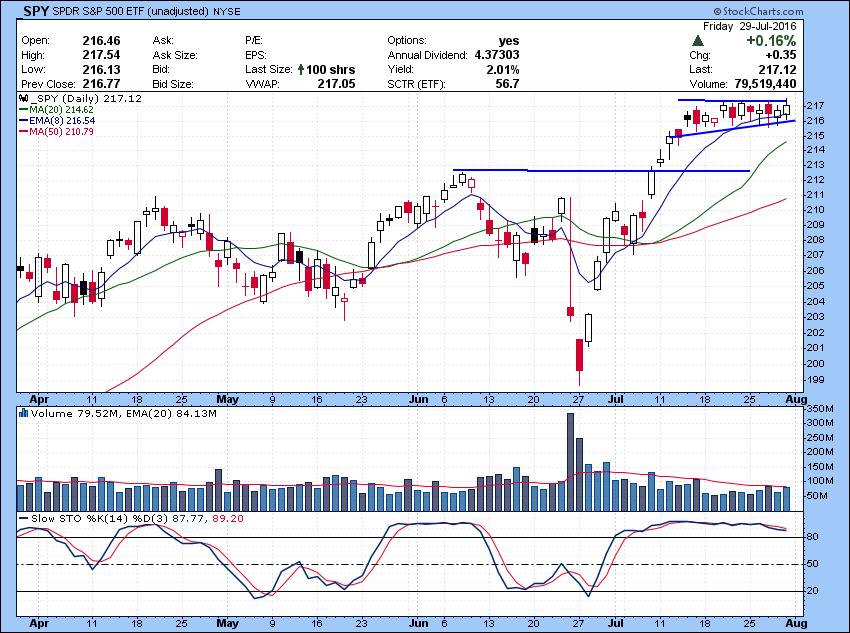Viewport: 850px width, 633px height.
Task: Click the NYSE exchange label
Action: tap(227, 11)
